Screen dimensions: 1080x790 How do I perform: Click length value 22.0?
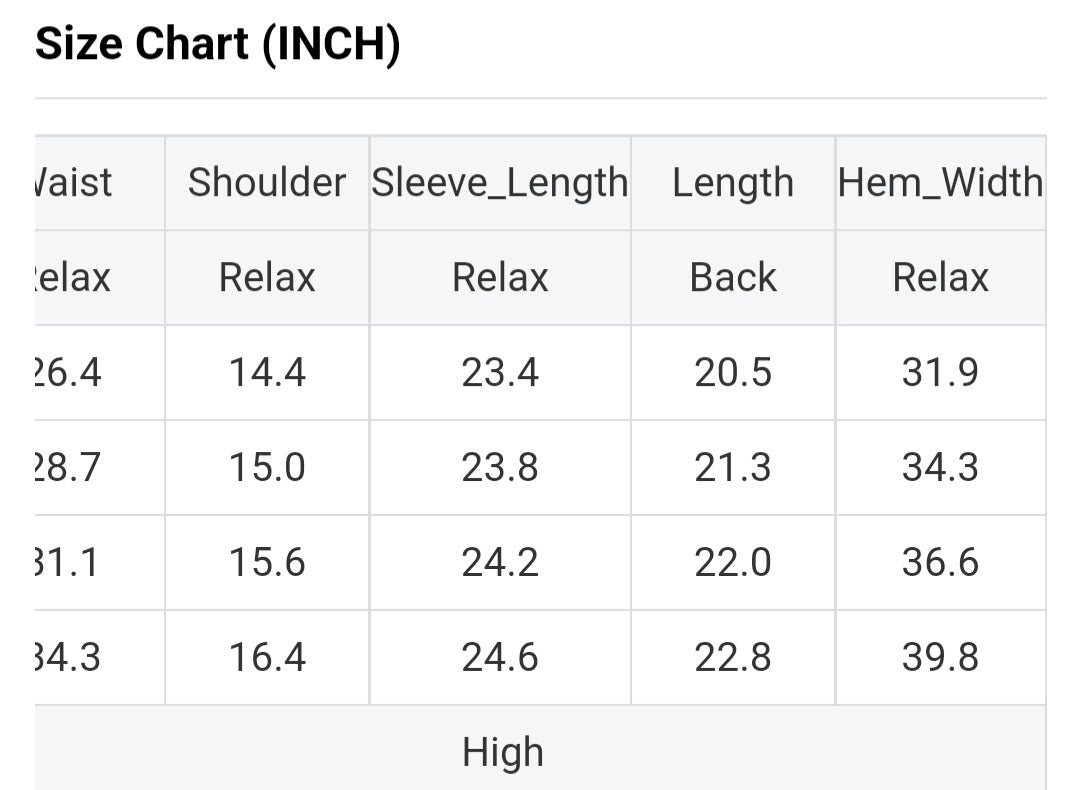point(733,562)
